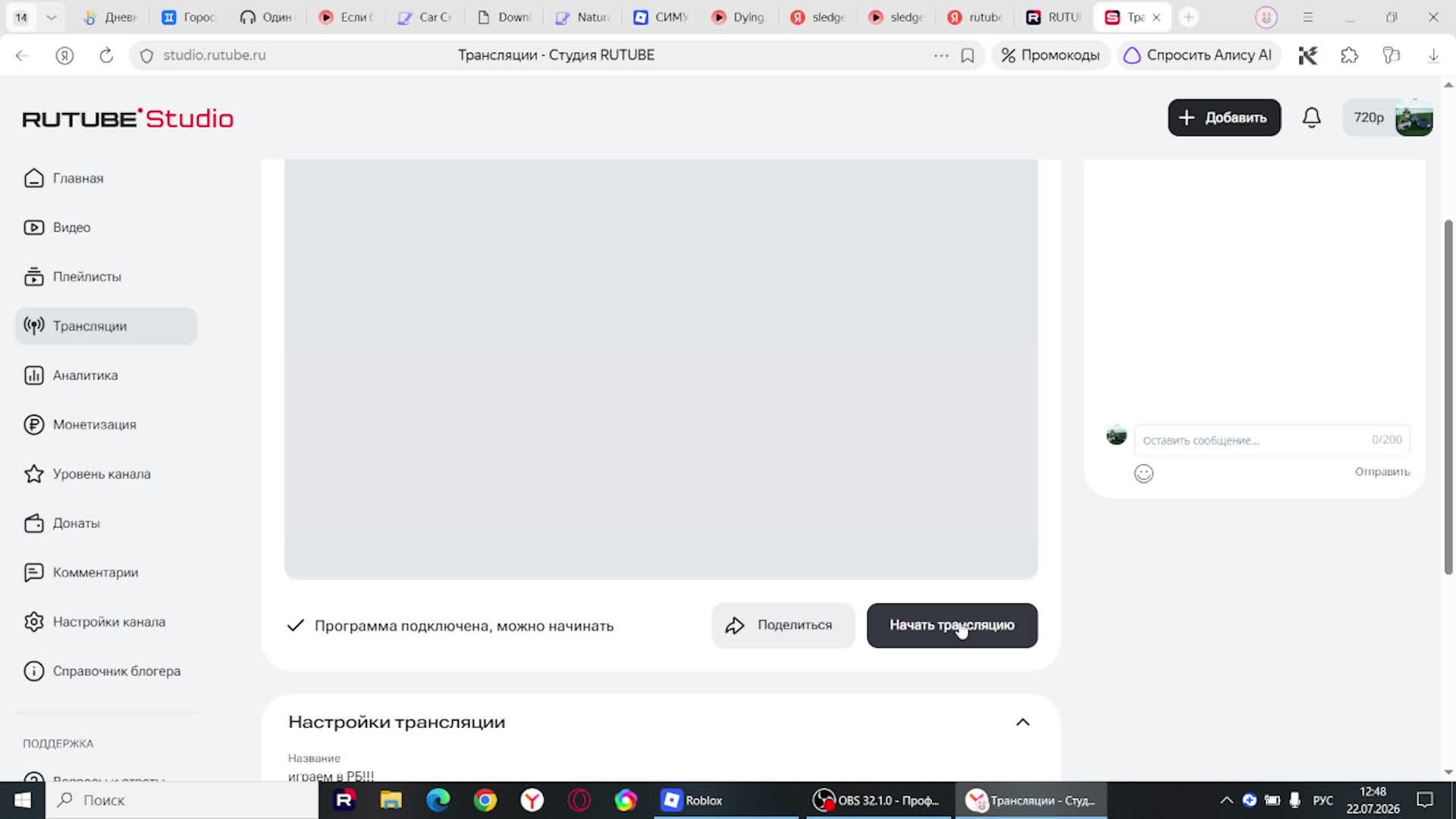Collapse the Настройки трансляции section
This screenshot has width=1456, height=819.
[1023, 722]
